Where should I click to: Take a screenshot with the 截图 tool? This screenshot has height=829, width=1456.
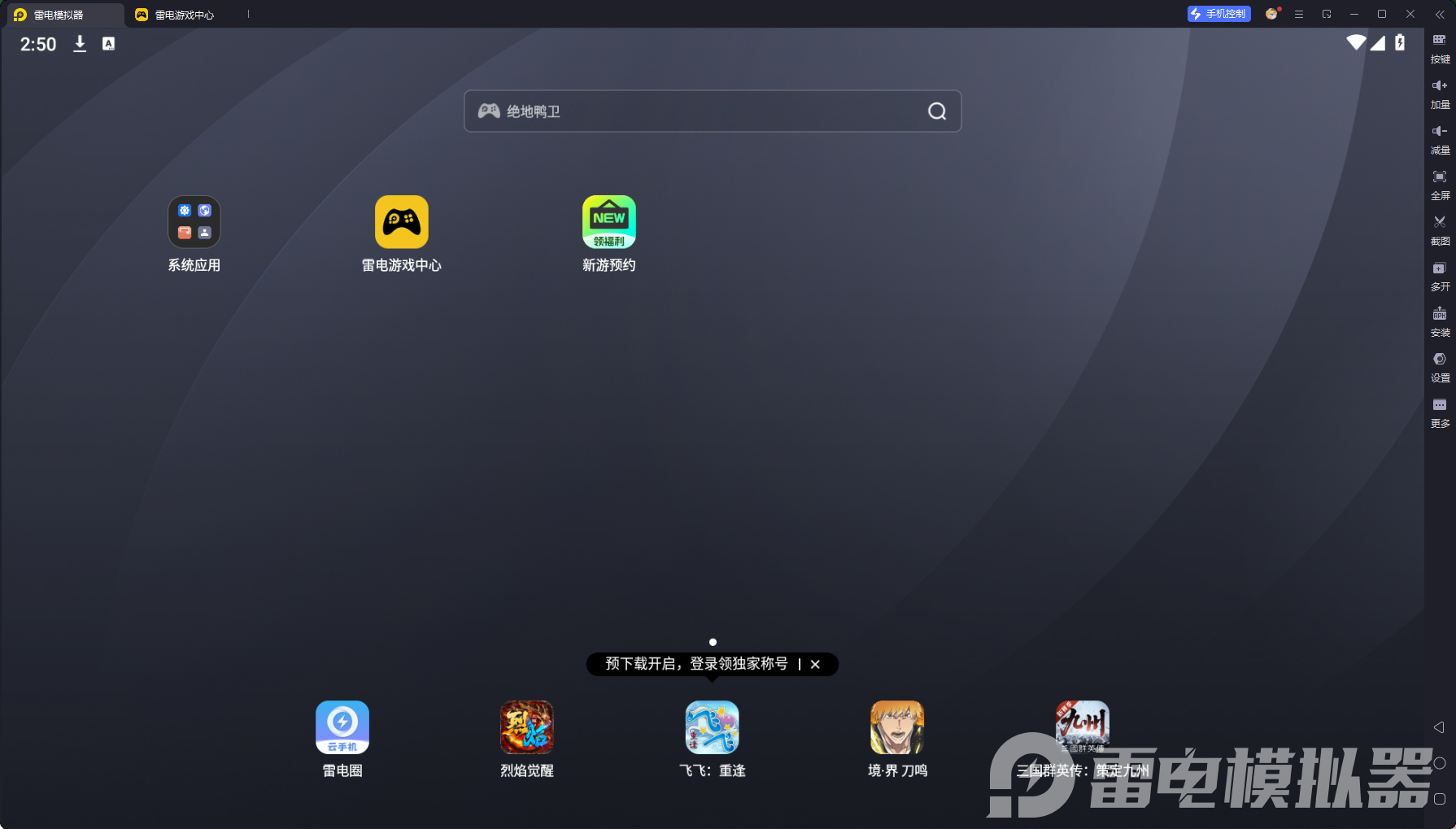point(1440,231)
